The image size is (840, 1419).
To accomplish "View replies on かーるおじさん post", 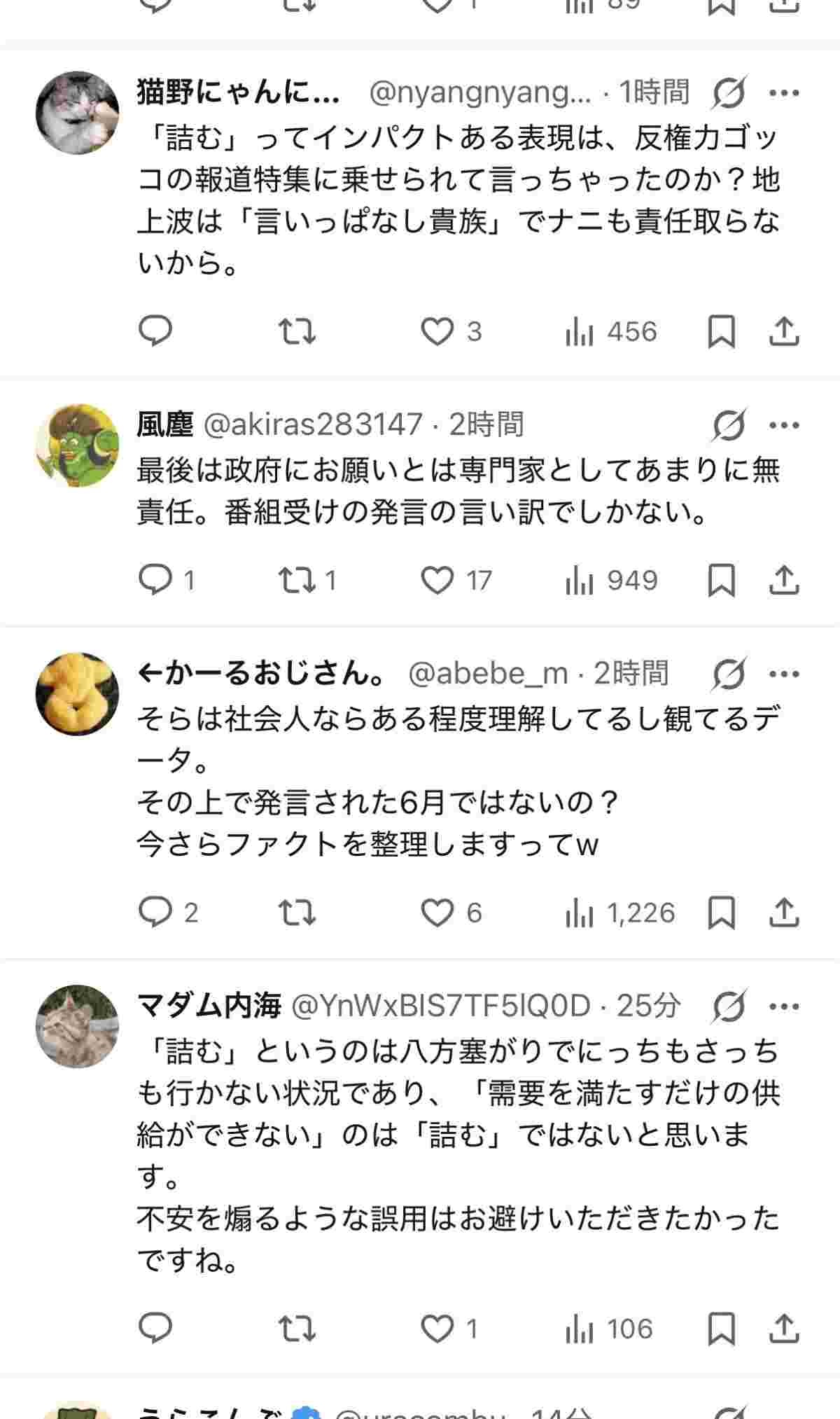I will [155, 913].
